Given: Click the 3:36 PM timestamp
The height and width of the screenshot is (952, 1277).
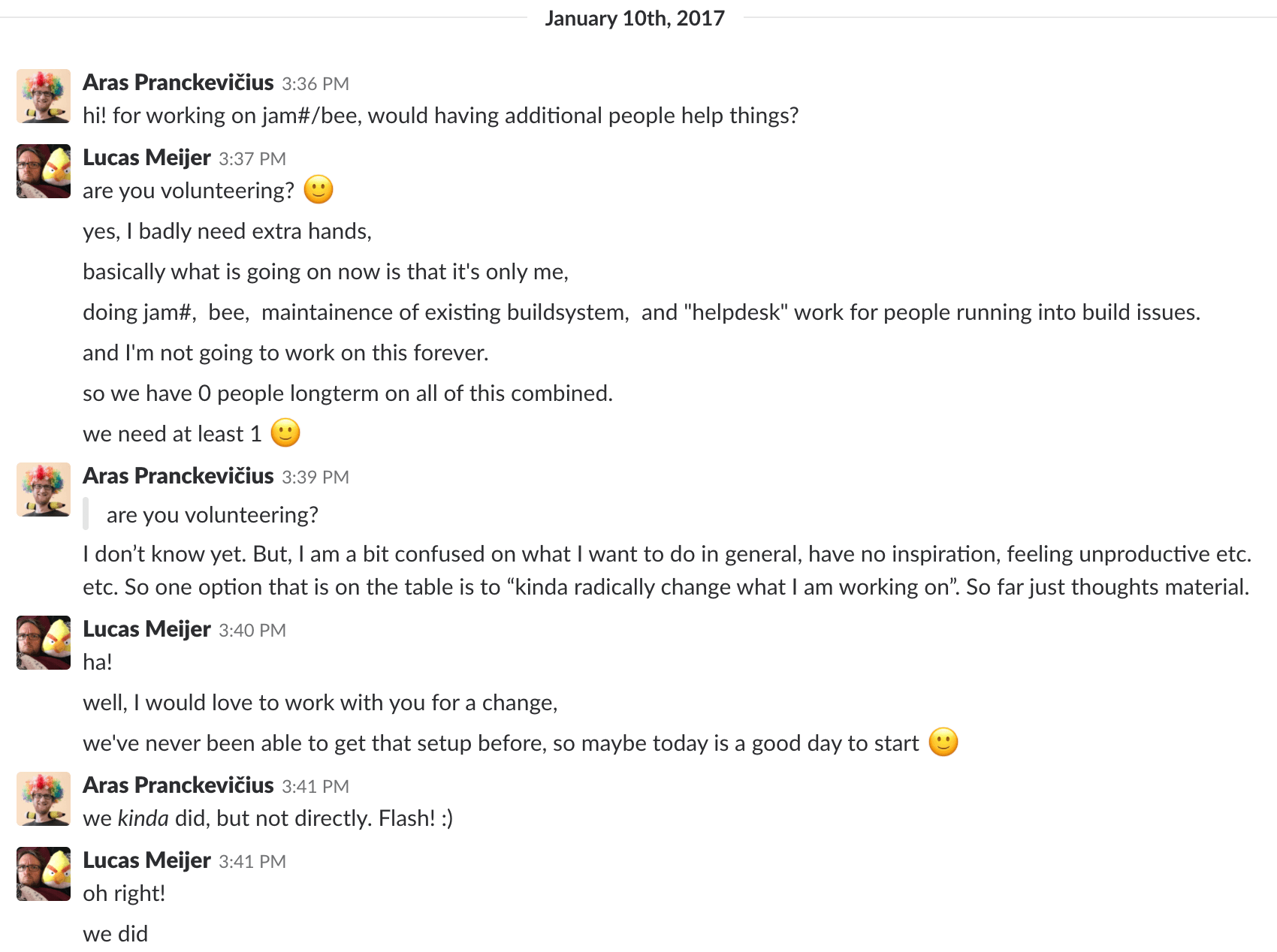Looking at the screenshot, I should pyautogui.click(x=315, y=83).
